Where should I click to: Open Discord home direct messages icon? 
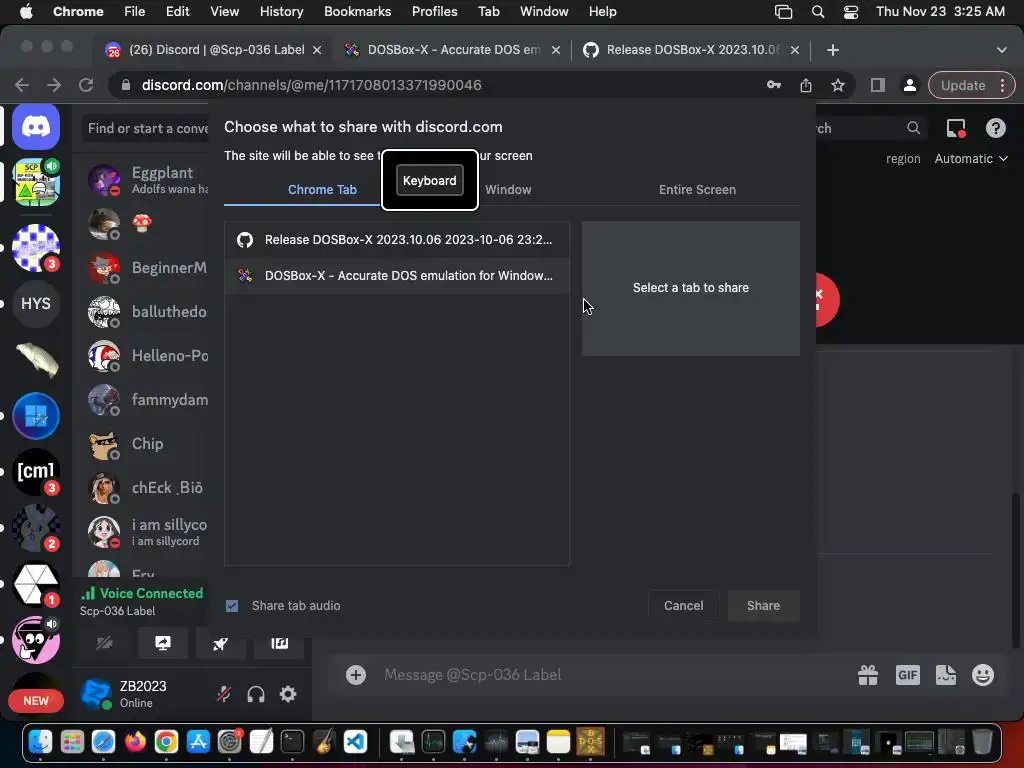[36, 127]
